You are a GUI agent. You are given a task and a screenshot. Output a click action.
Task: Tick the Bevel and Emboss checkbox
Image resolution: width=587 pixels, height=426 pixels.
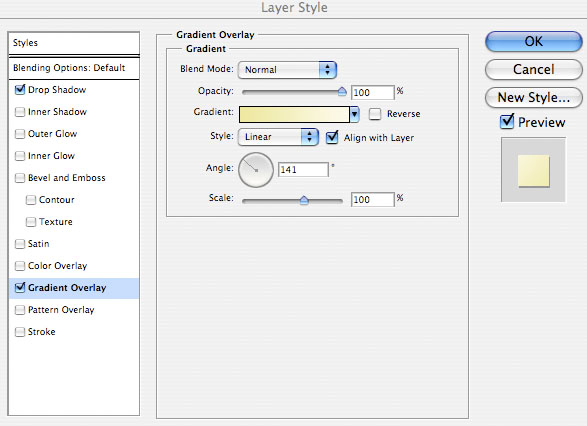tap(20, 178)
